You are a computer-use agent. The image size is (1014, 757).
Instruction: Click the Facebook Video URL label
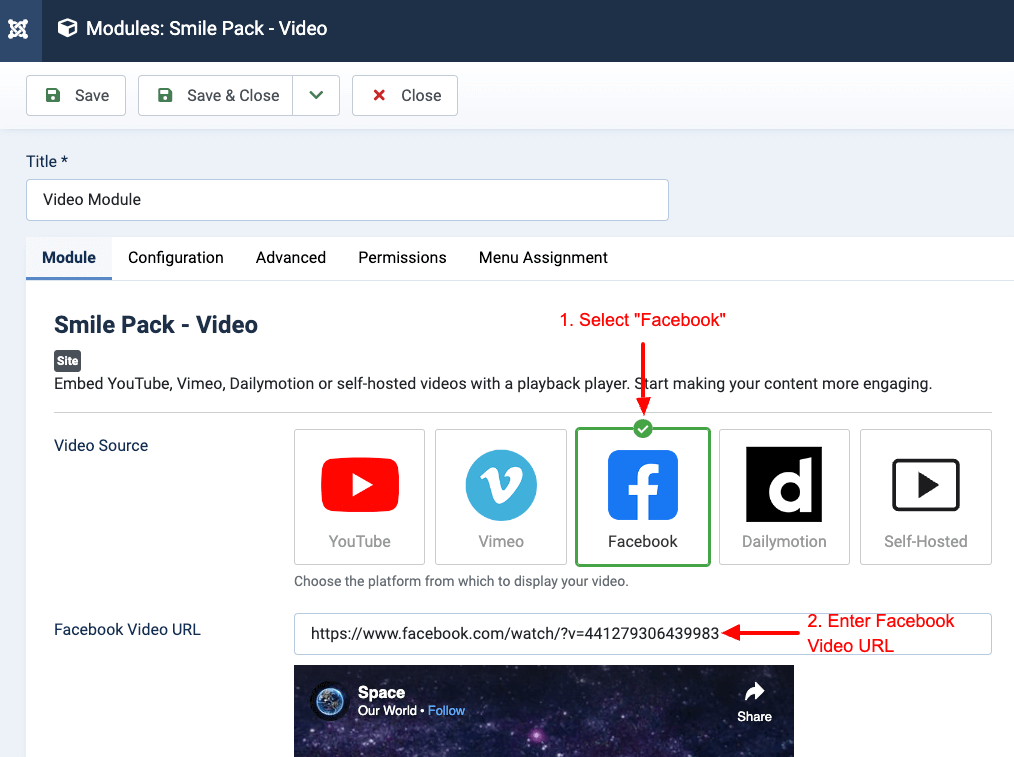tap(127, 630)
